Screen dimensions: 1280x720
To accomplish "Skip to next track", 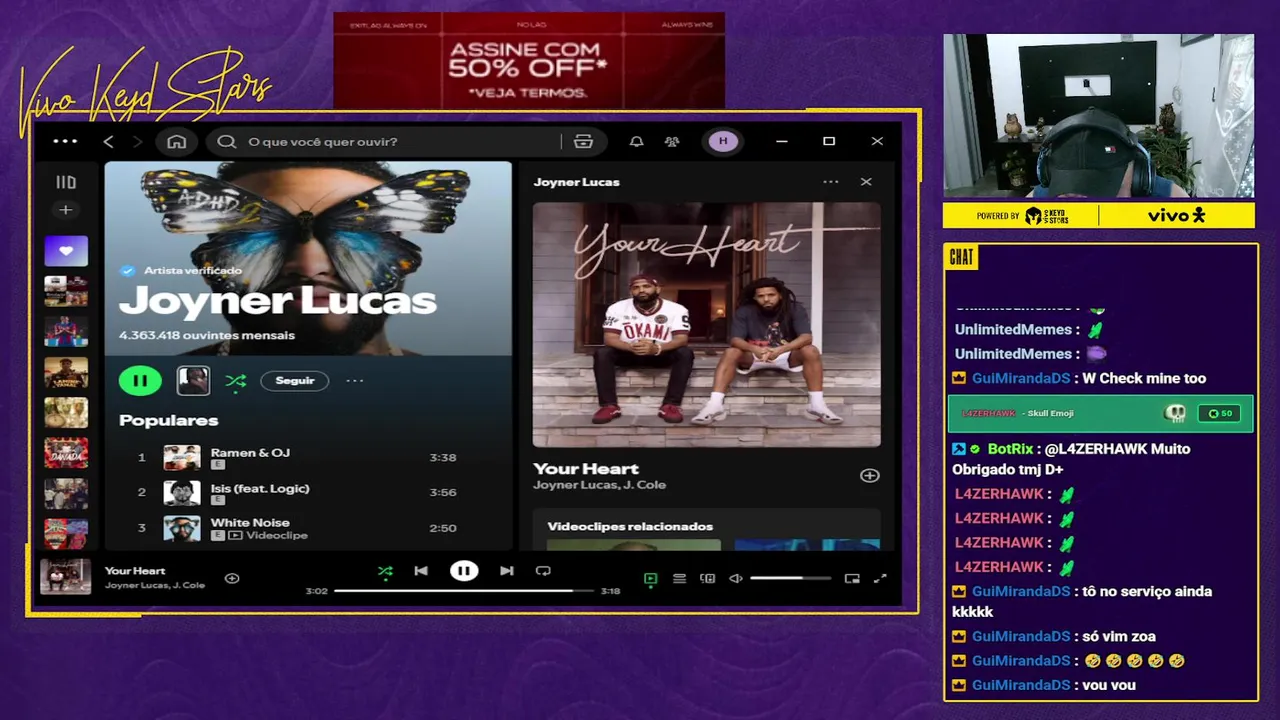I will coord(507,571).
